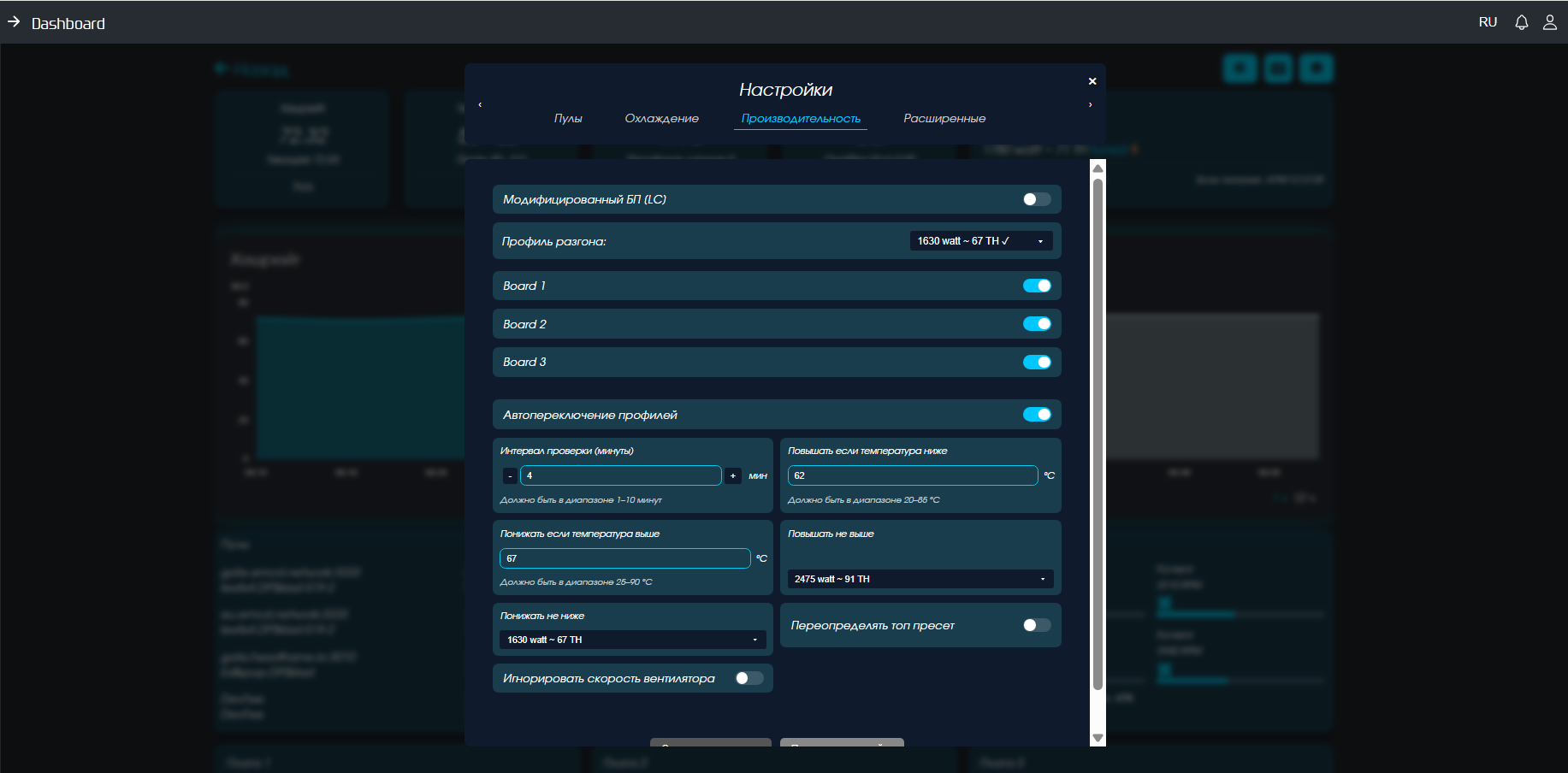Click the Настройки dialog heading
Viewport: 1568px width, 773px height.
click(785, 90)
